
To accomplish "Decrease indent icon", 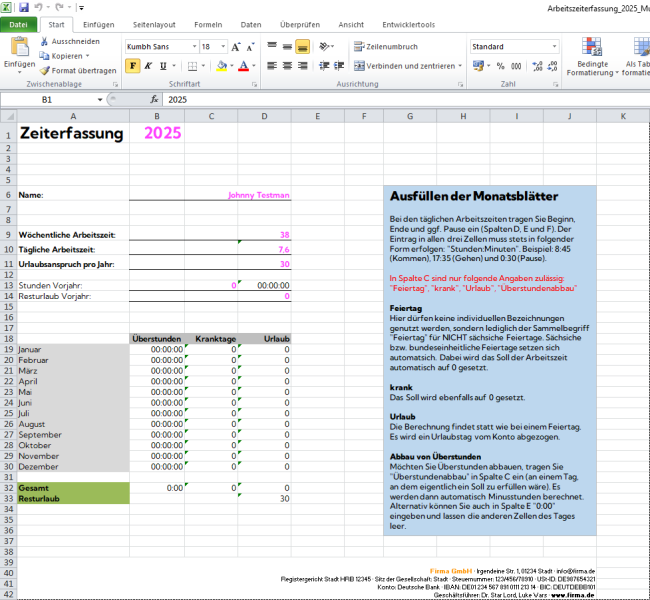I will point(324,66).
